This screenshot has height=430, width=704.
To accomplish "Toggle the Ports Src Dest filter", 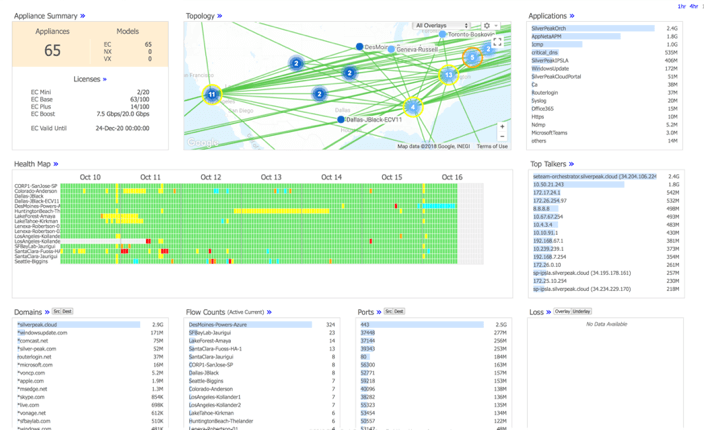I will (395, 312).
